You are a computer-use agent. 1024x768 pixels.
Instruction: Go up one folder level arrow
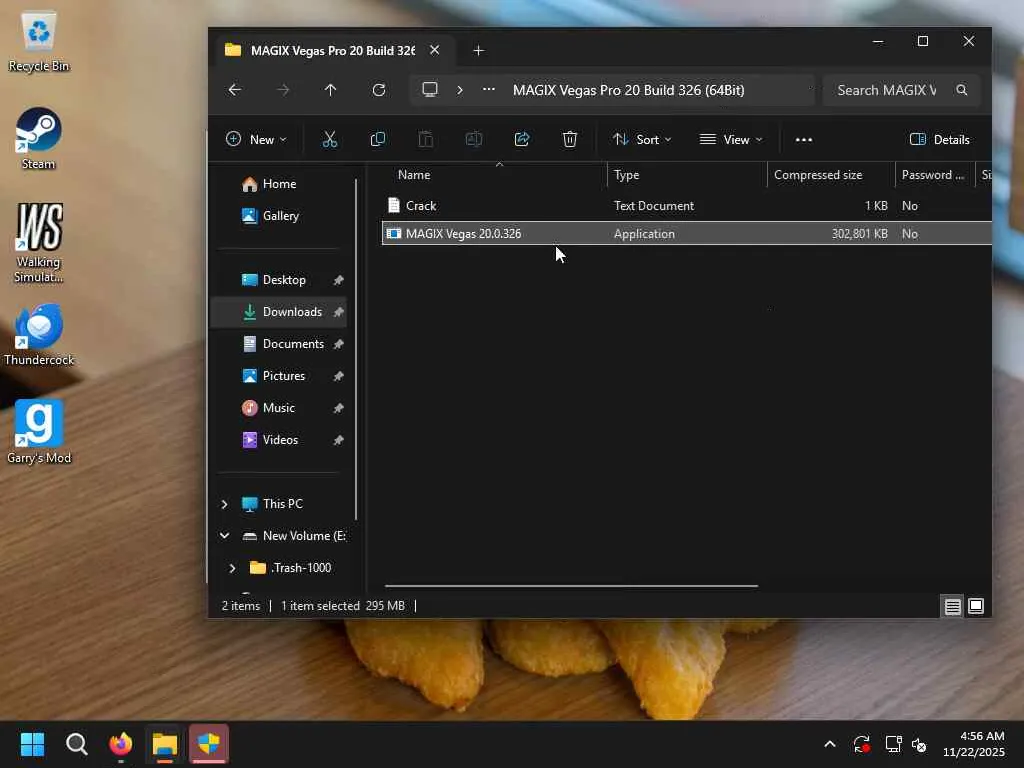pos(330,90)
